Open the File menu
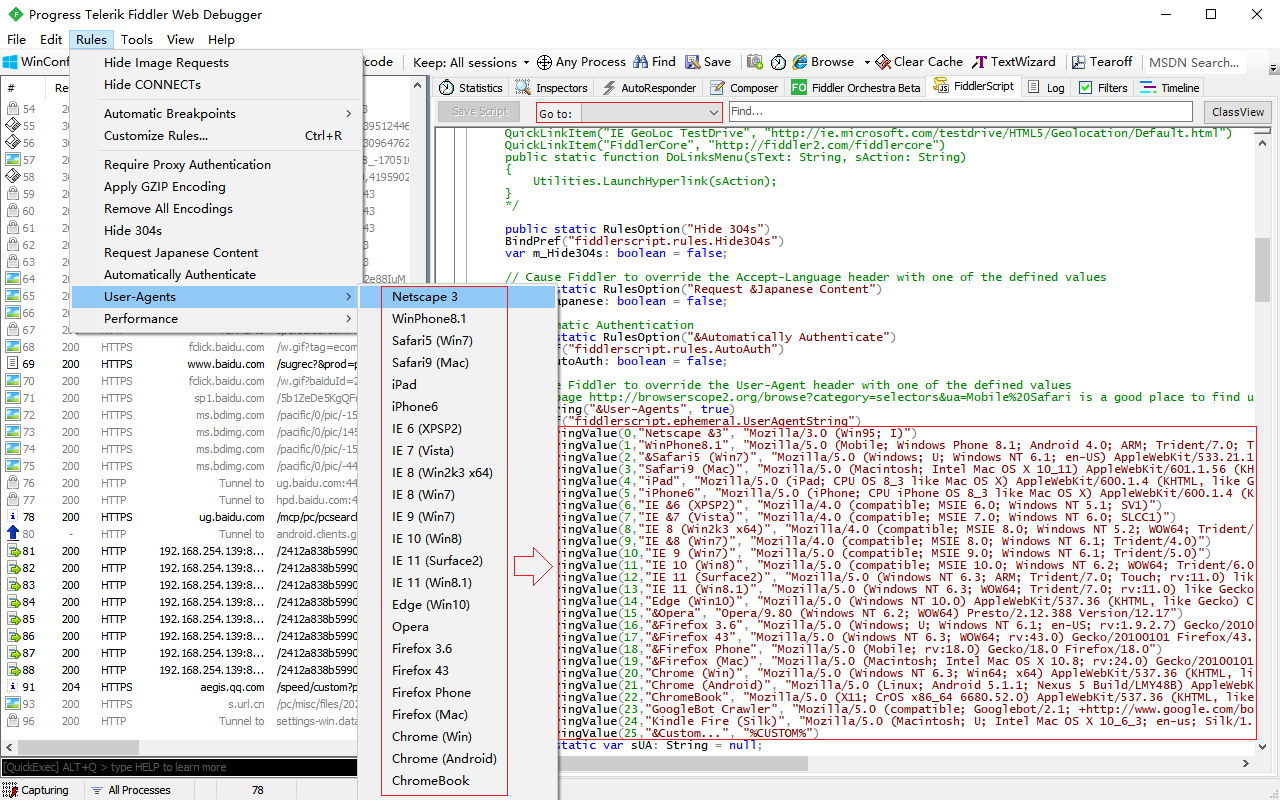The height and width of the screenshot is (800, 1280). 16,40
